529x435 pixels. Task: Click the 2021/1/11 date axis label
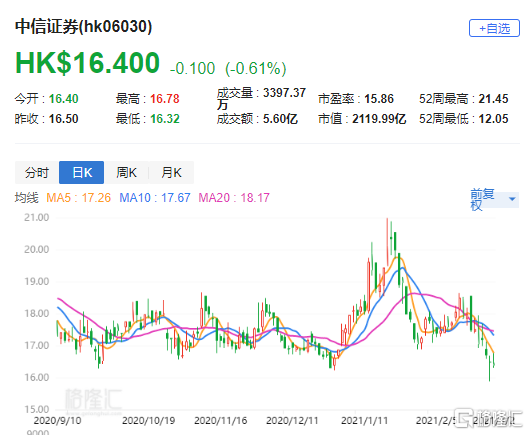[x=364, y=420]
